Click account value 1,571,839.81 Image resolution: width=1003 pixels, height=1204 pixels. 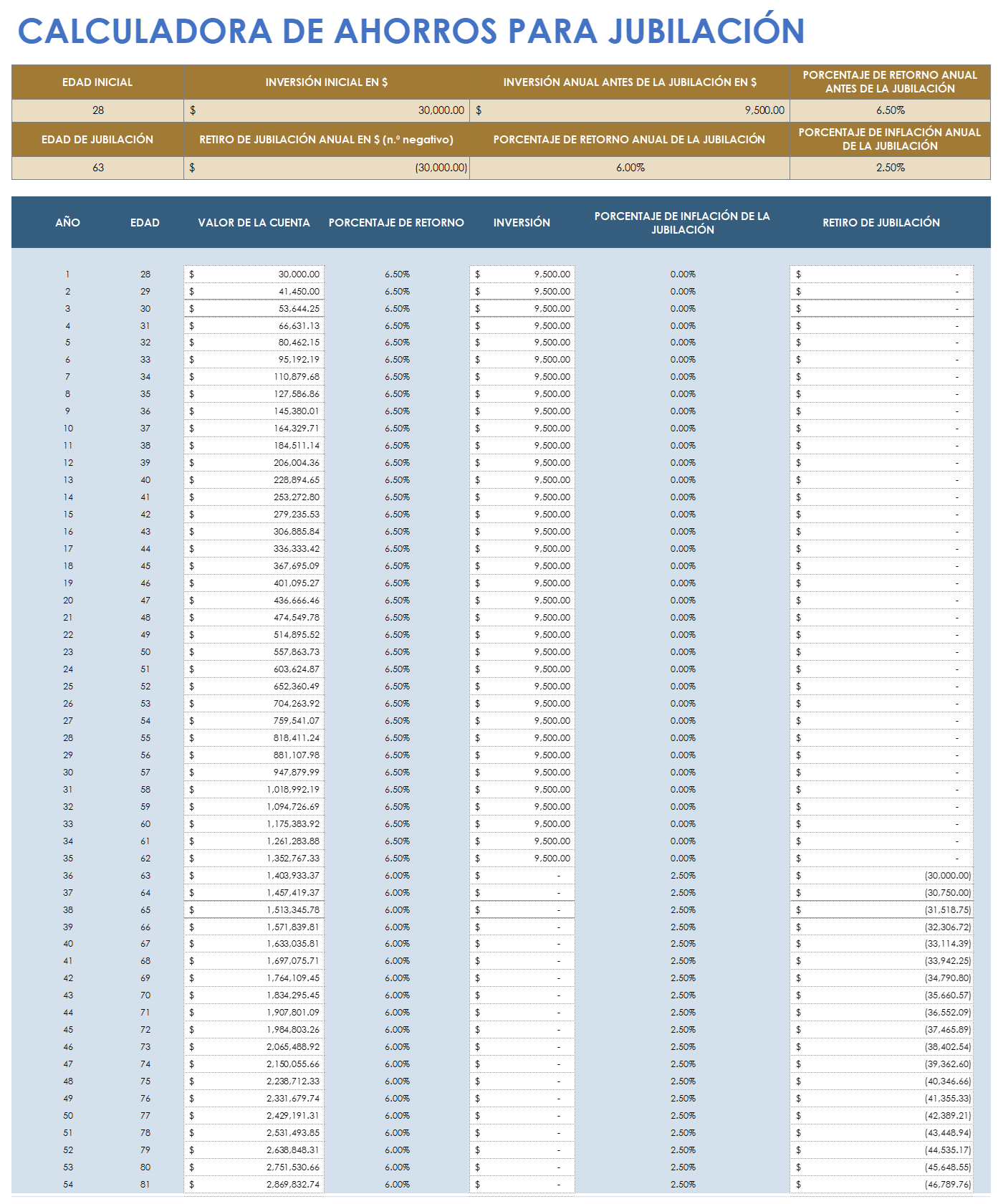pyautogui.click(x=254, y=927)
